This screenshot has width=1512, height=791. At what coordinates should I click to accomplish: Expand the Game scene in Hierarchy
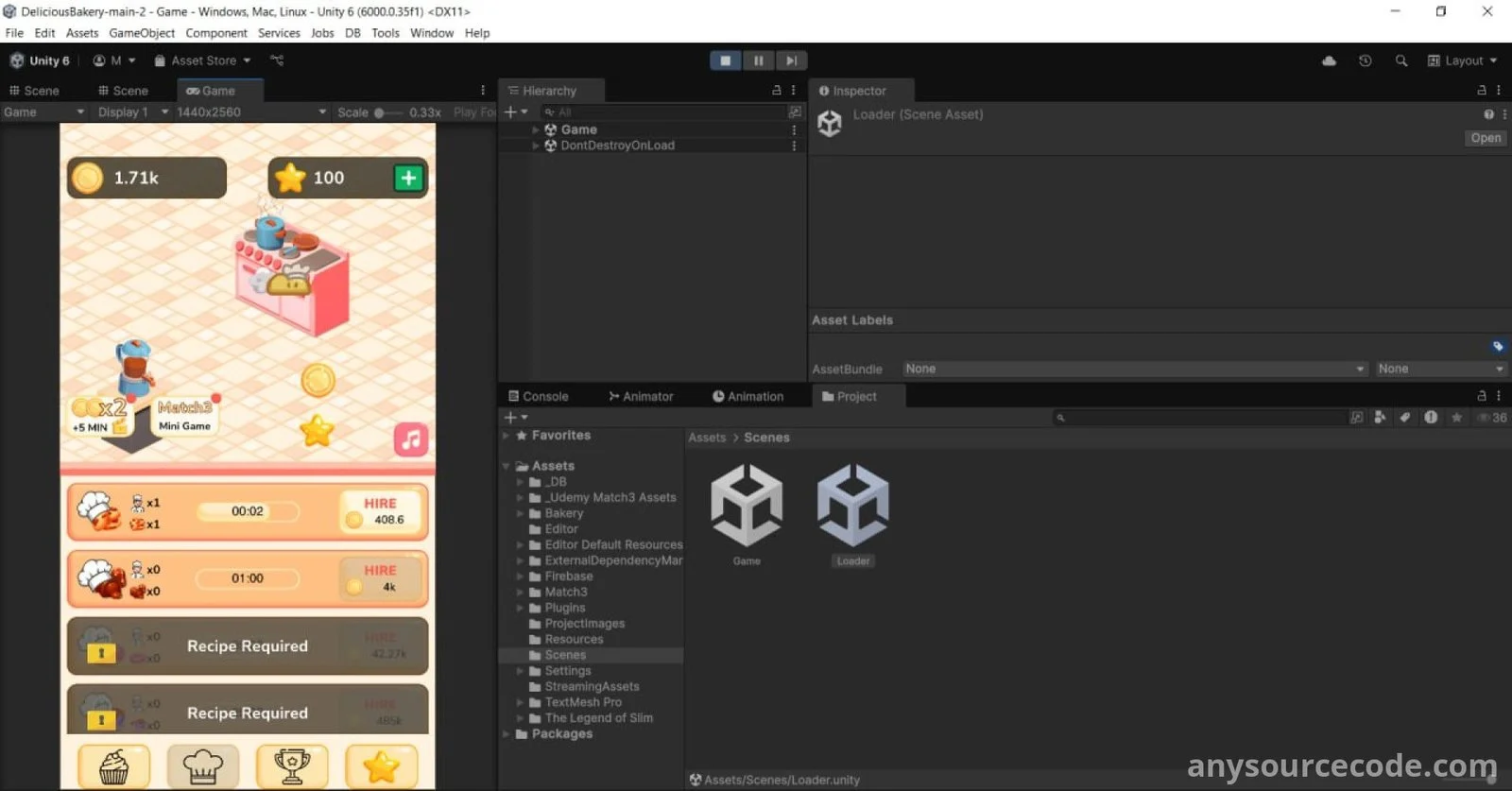pyautogui.click(x=536, y=129)
